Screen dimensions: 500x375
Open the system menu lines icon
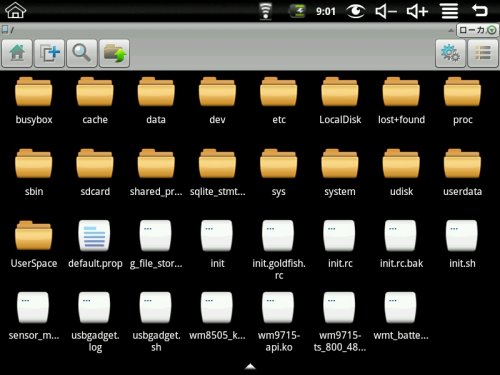tap(450, 11)
